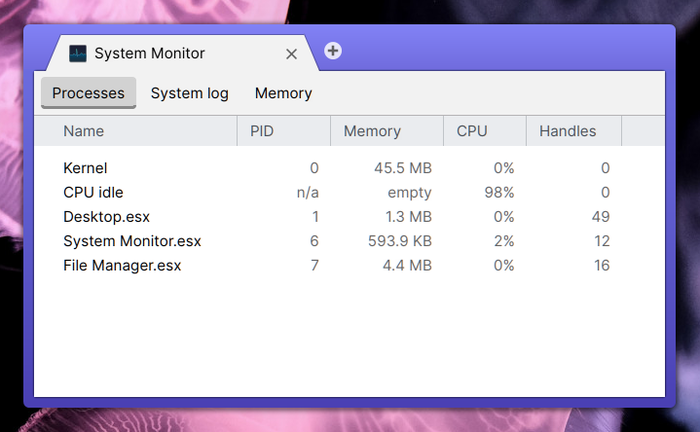The image size is (700, 432).
Task: Click the System Monitor tab title
Action: [149, 54]
